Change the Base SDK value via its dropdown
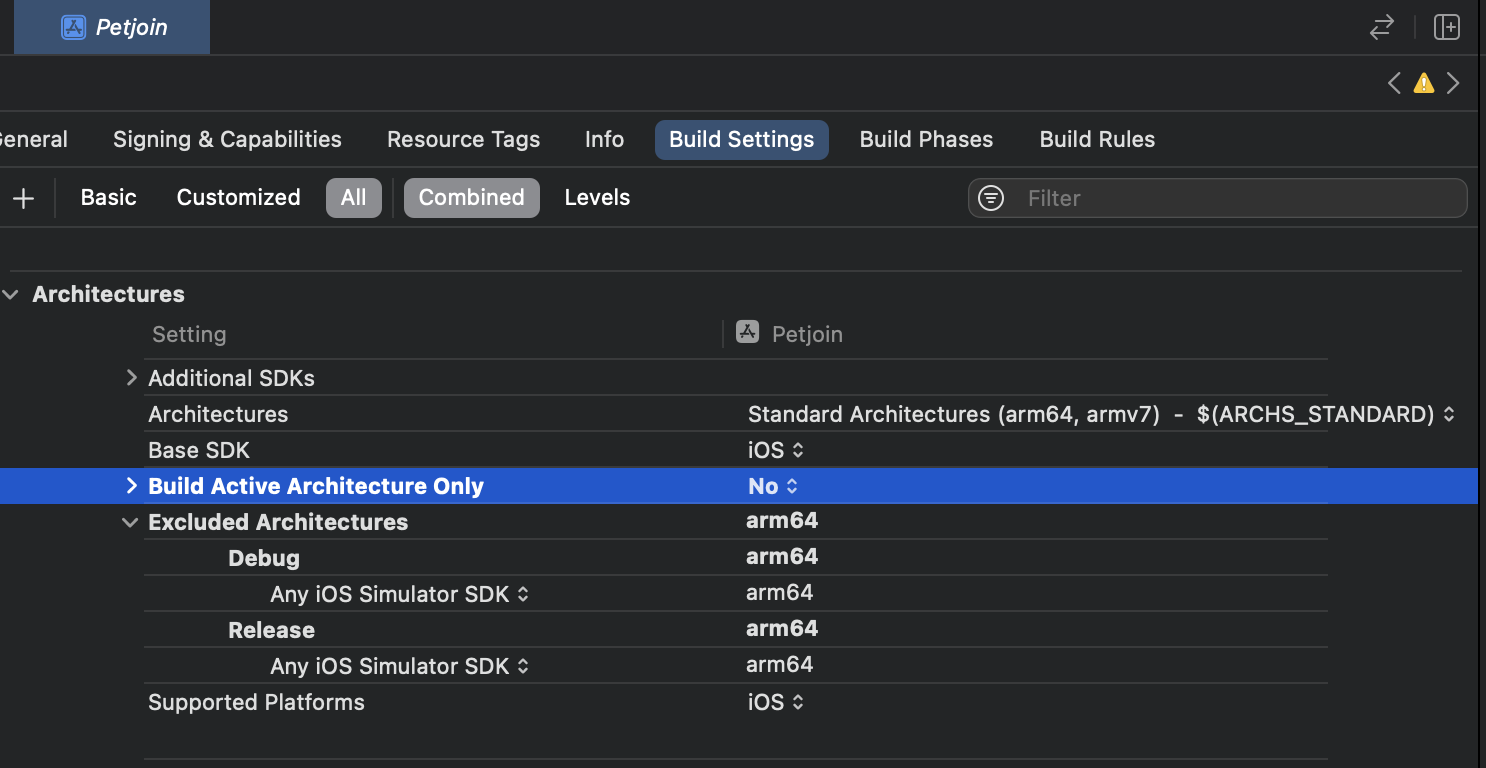This screenshot has height=768, width=1486. tap(777, 450)
